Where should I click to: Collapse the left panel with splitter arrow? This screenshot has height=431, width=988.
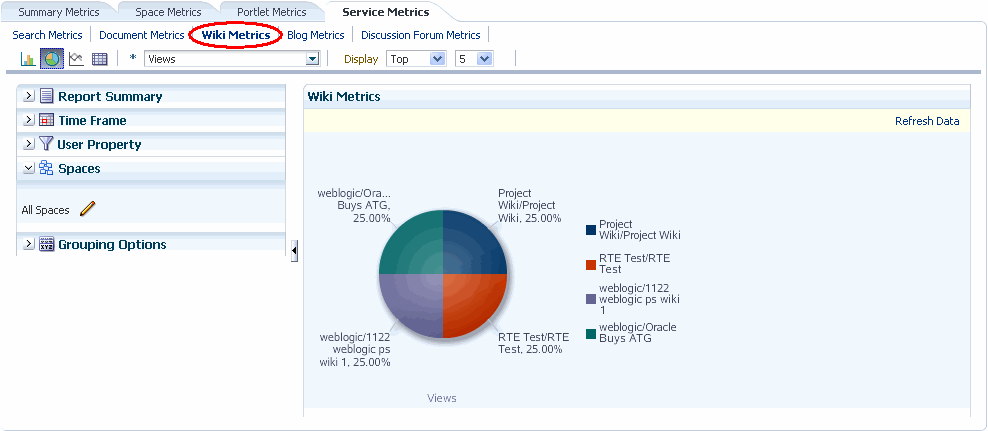(294, 251)
